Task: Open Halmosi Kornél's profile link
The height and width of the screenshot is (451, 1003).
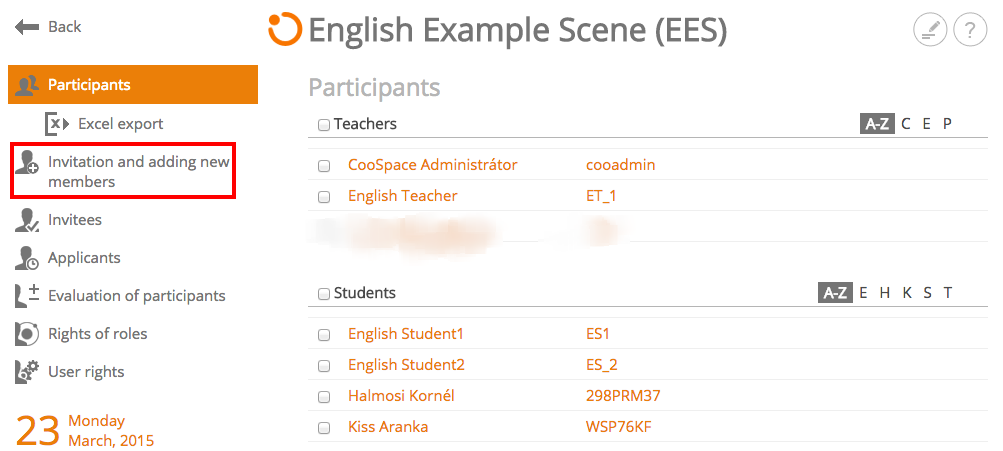Action: [x=401, y=396]
